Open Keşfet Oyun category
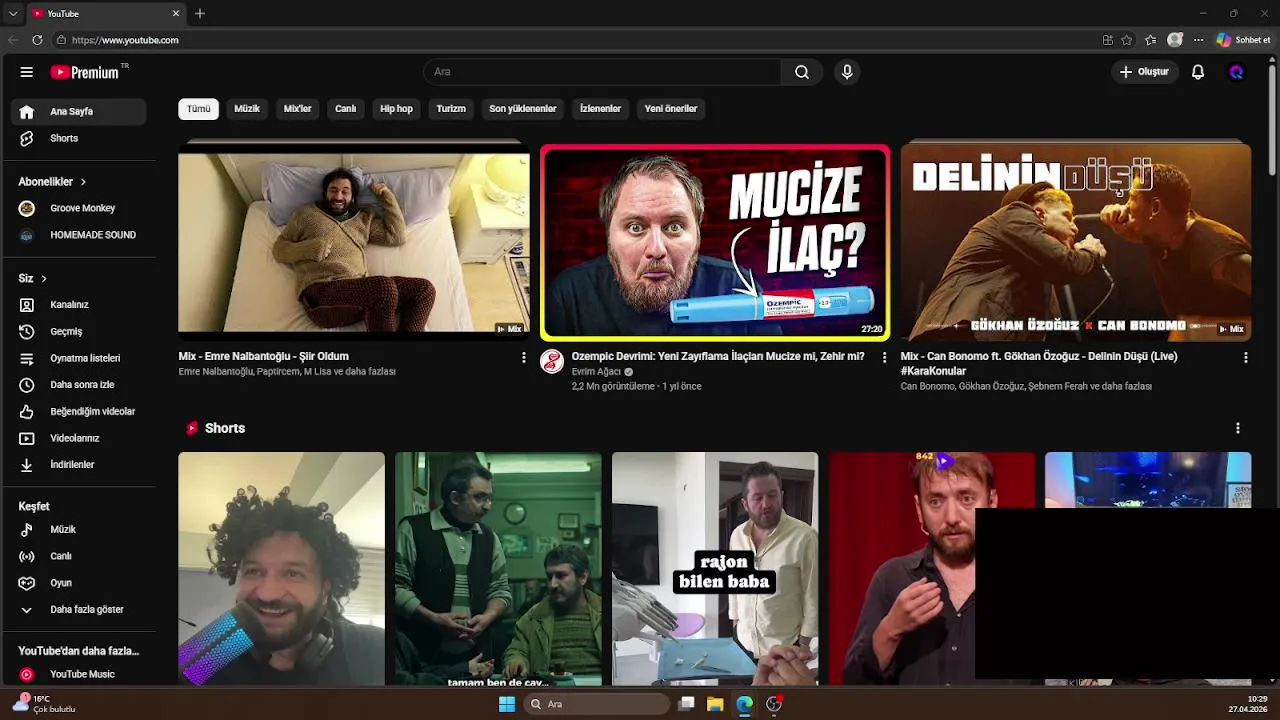The image size is (1280, 720). (78, 583)
